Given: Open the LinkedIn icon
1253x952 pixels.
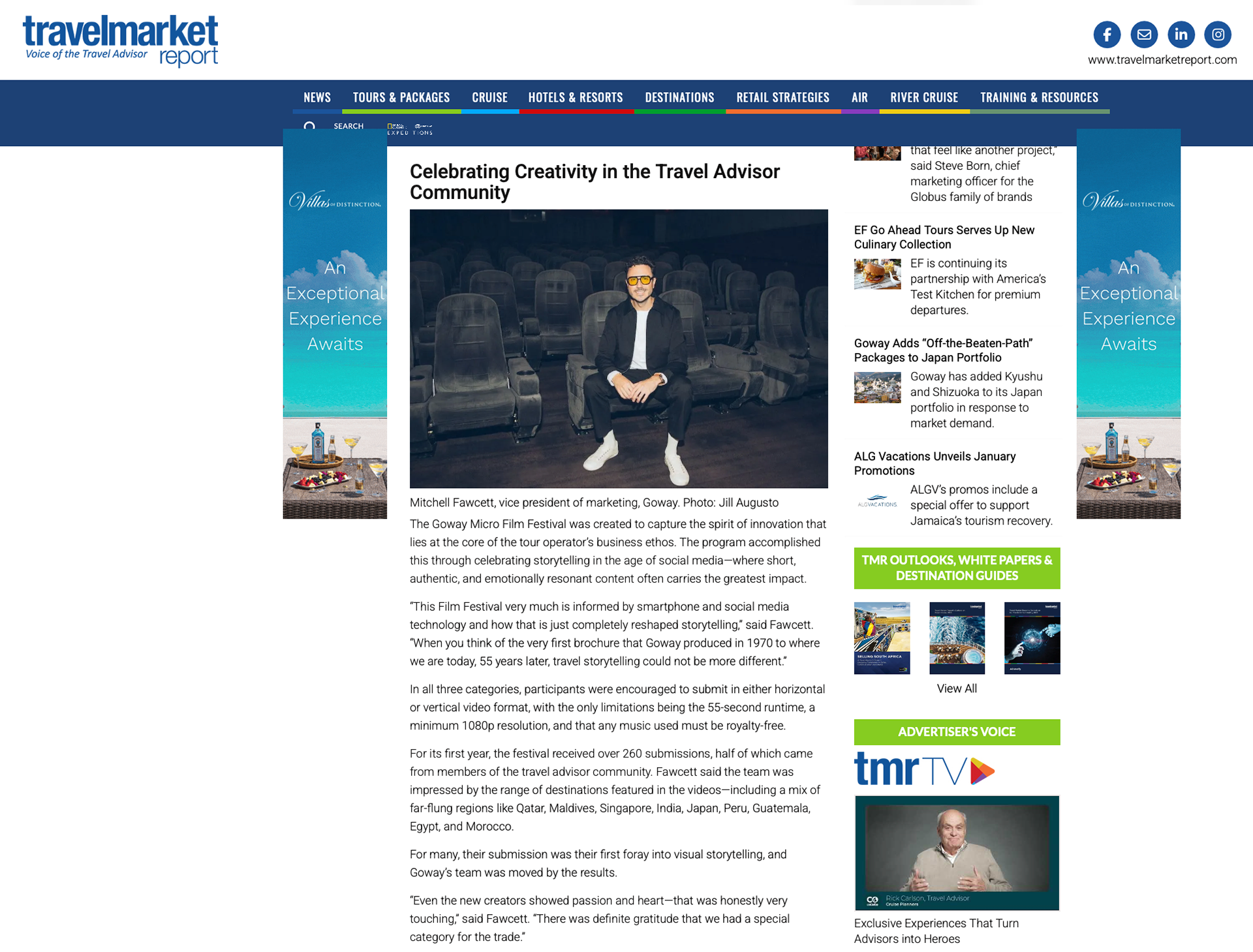Looking at the screenshot, I should pyautogui.click(x=1181, y=35).
